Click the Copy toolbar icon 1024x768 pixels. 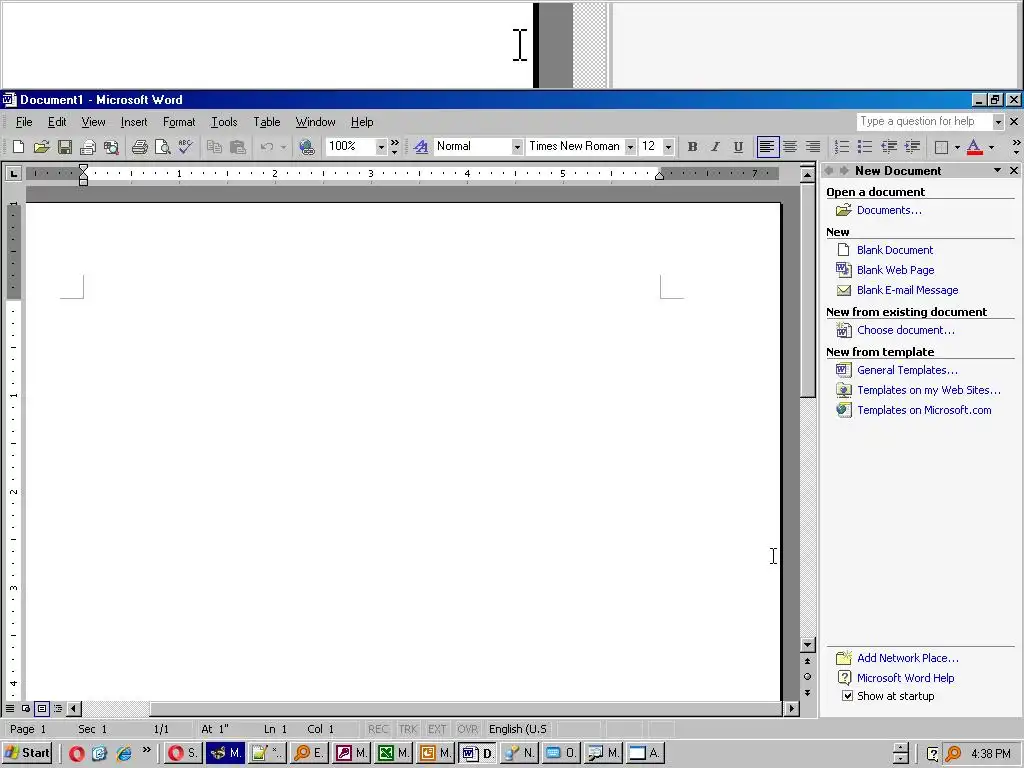(214, 147)
